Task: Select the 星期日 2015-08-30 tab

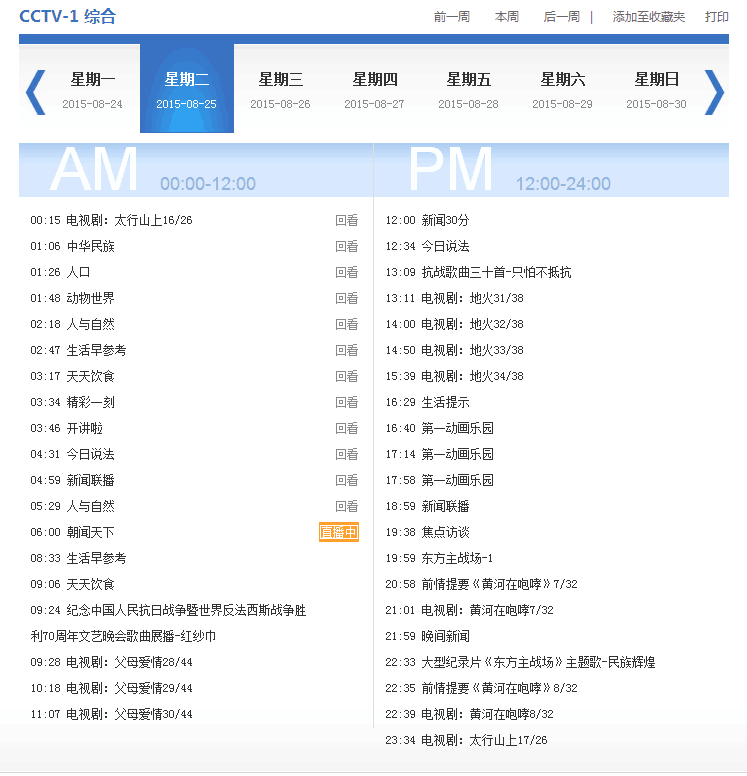Action: pyautogui.click(x=656, y=89)
